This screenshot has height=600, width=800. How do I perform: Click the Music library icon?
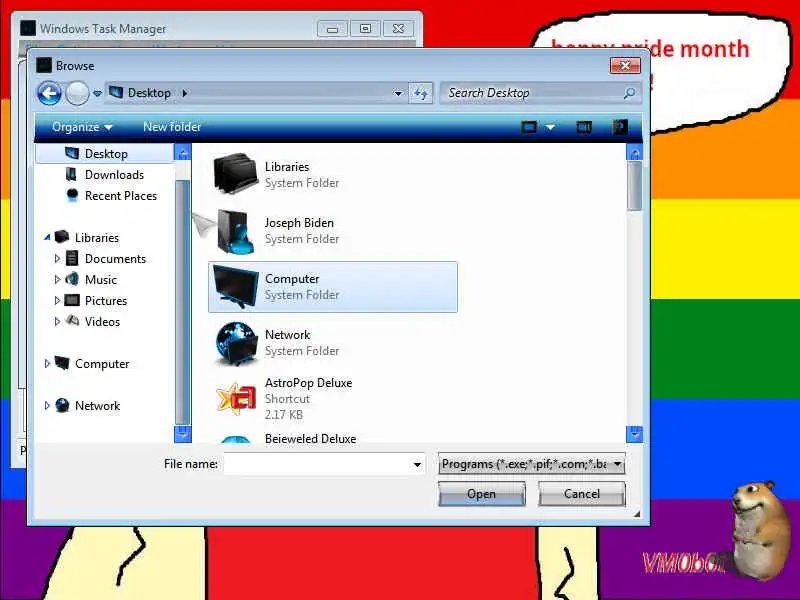click(72, 279)
